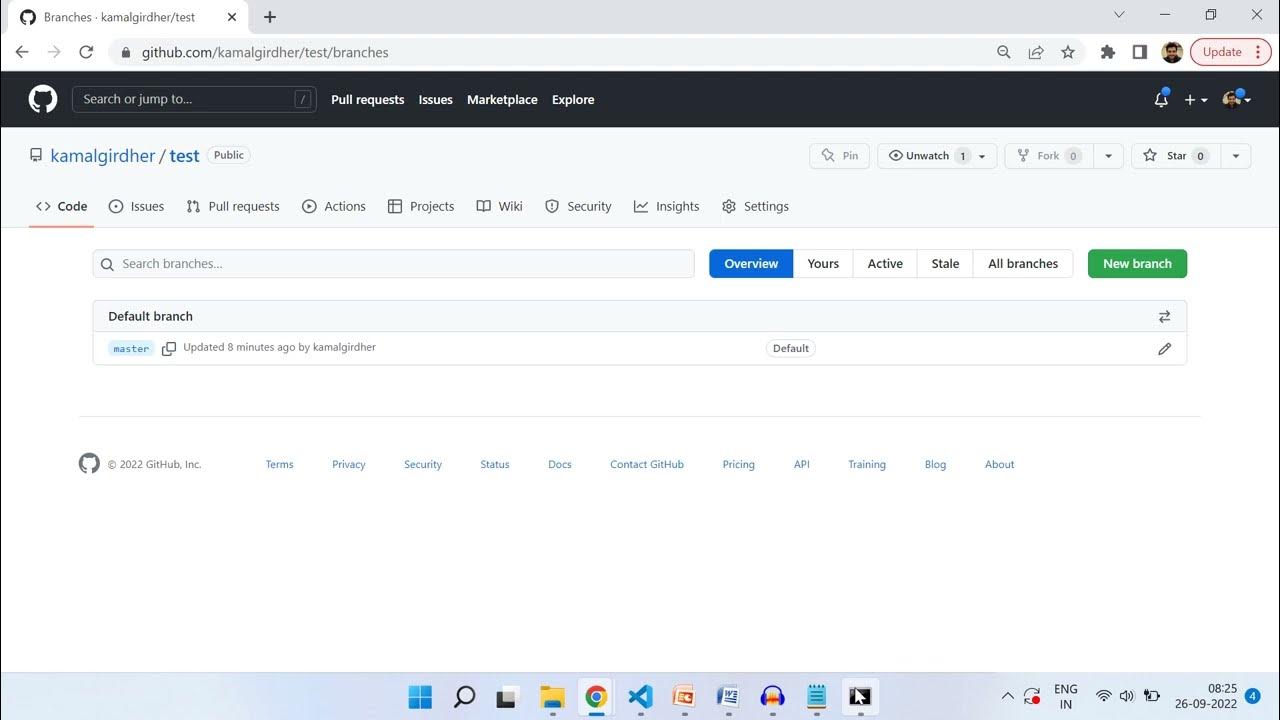Open Visual Studio Code from taskbar
Image resolution: width=1280 pixels, height=720 pixels.
click(640, 696)
